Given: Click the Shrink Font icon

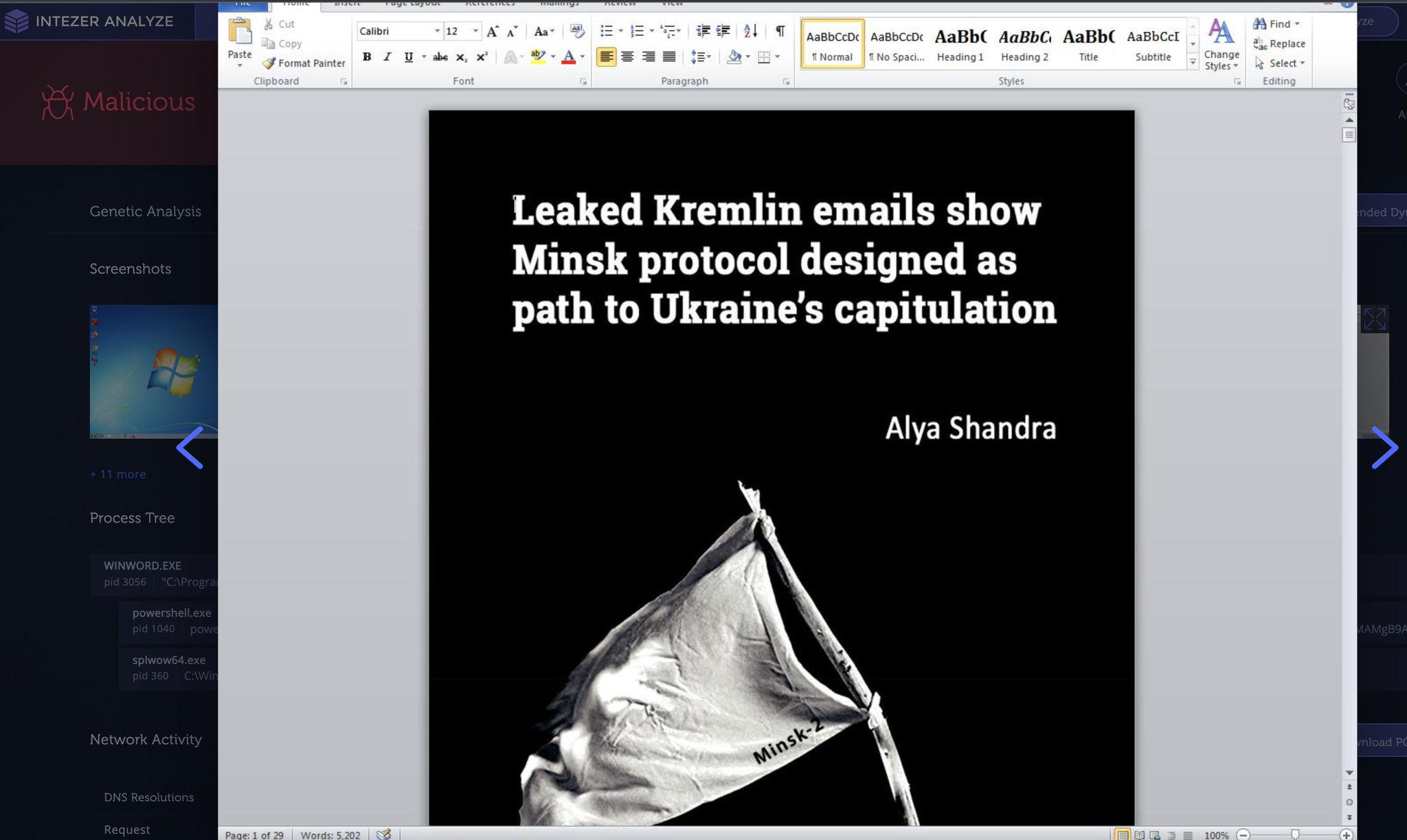Looking at the screenshot, I should point(512,31).
